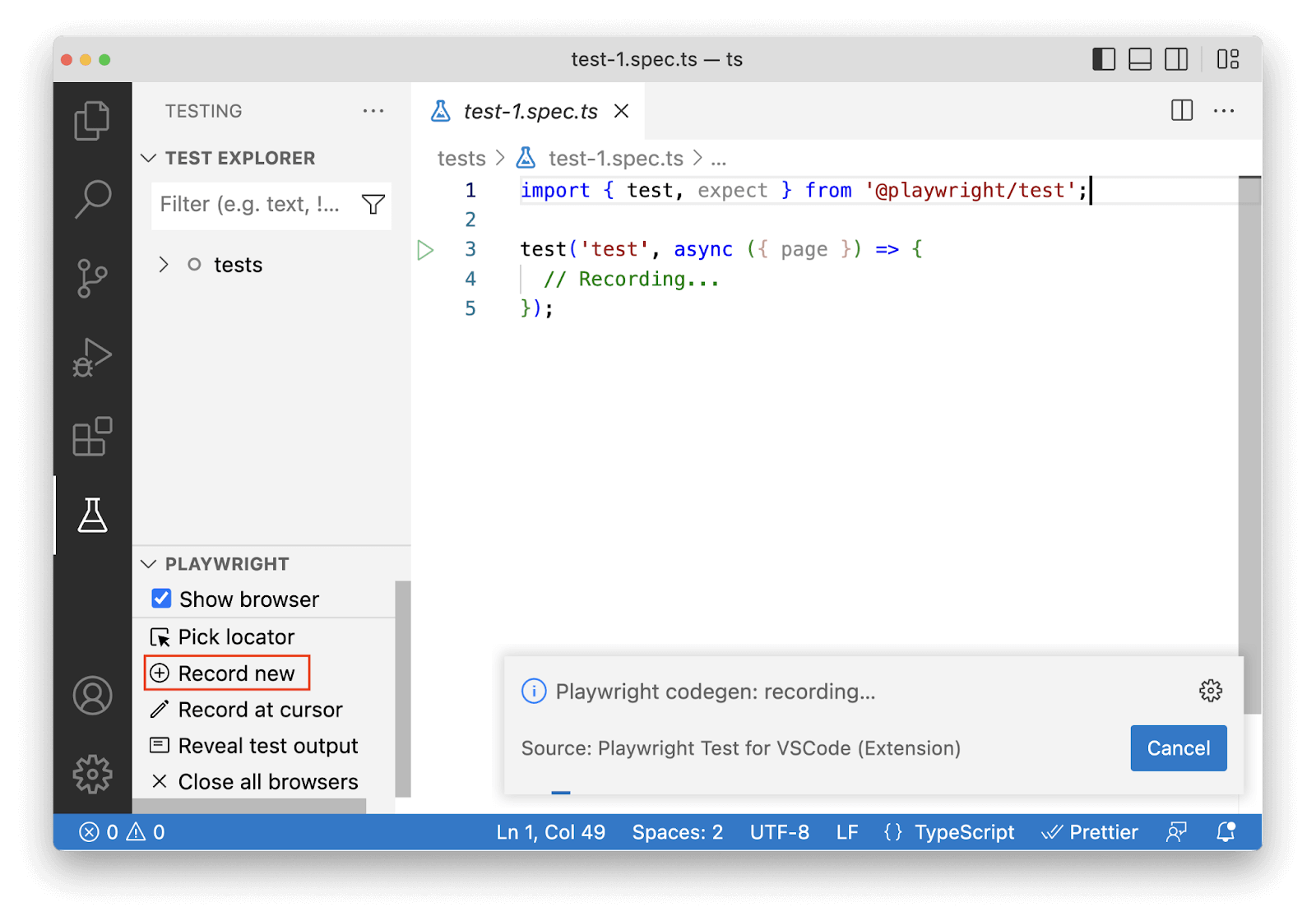Select the test-1.spec.ts editor tab
This screenshot has height=921, width=1316.
tap(530, 112)
